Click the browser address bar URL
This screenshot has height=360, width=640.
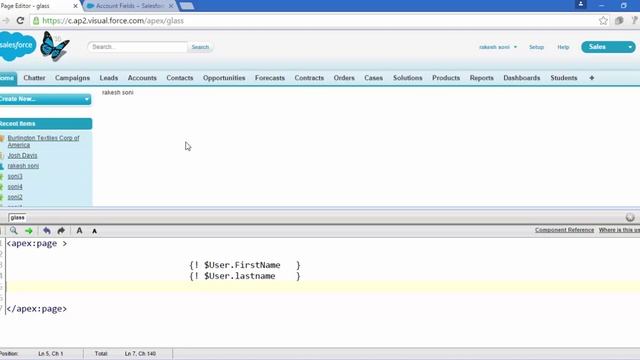click(113, 20)
